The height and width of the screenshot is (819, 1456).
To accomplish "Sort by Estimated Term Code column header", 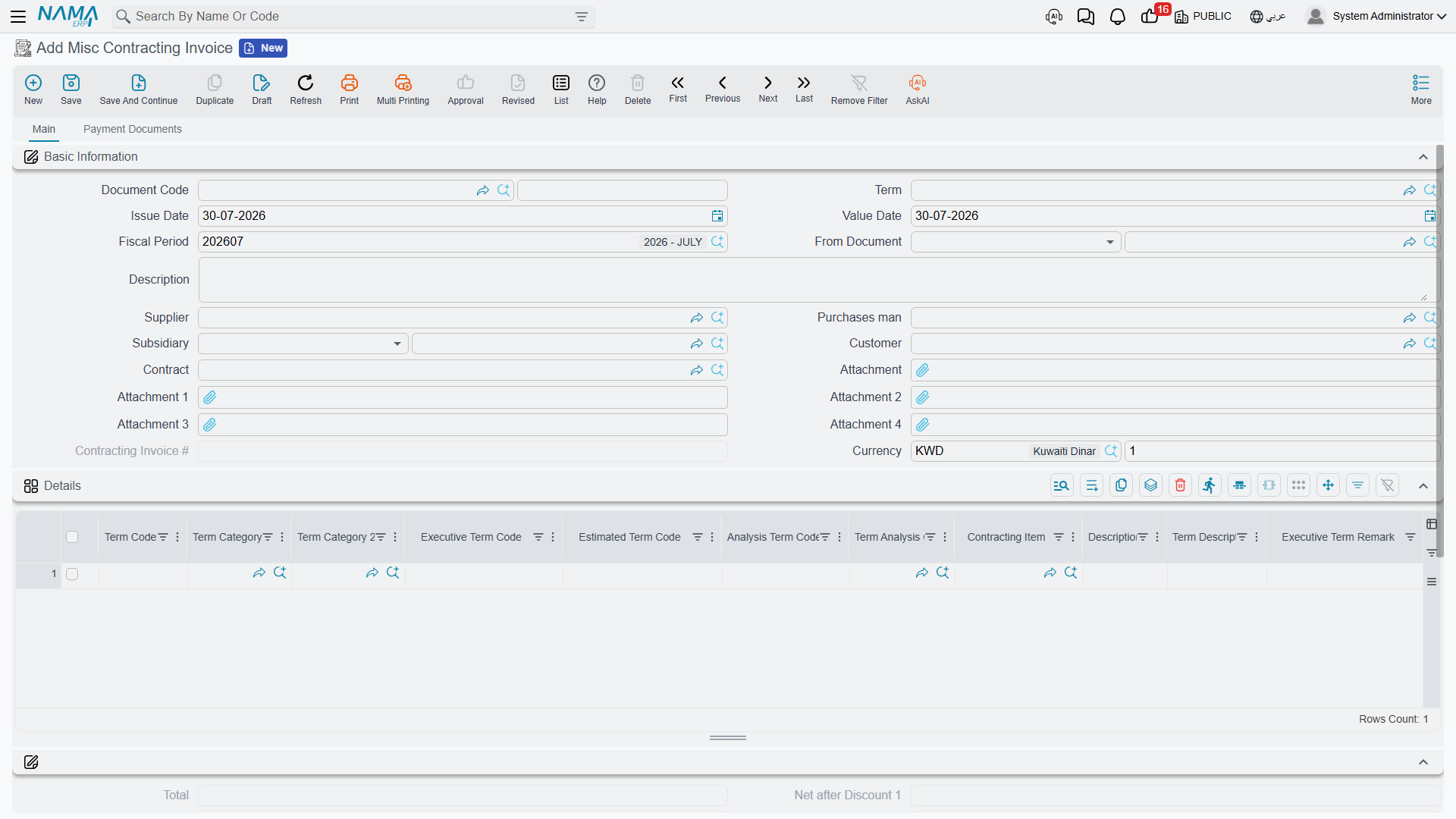I will [x=629, y=537].
